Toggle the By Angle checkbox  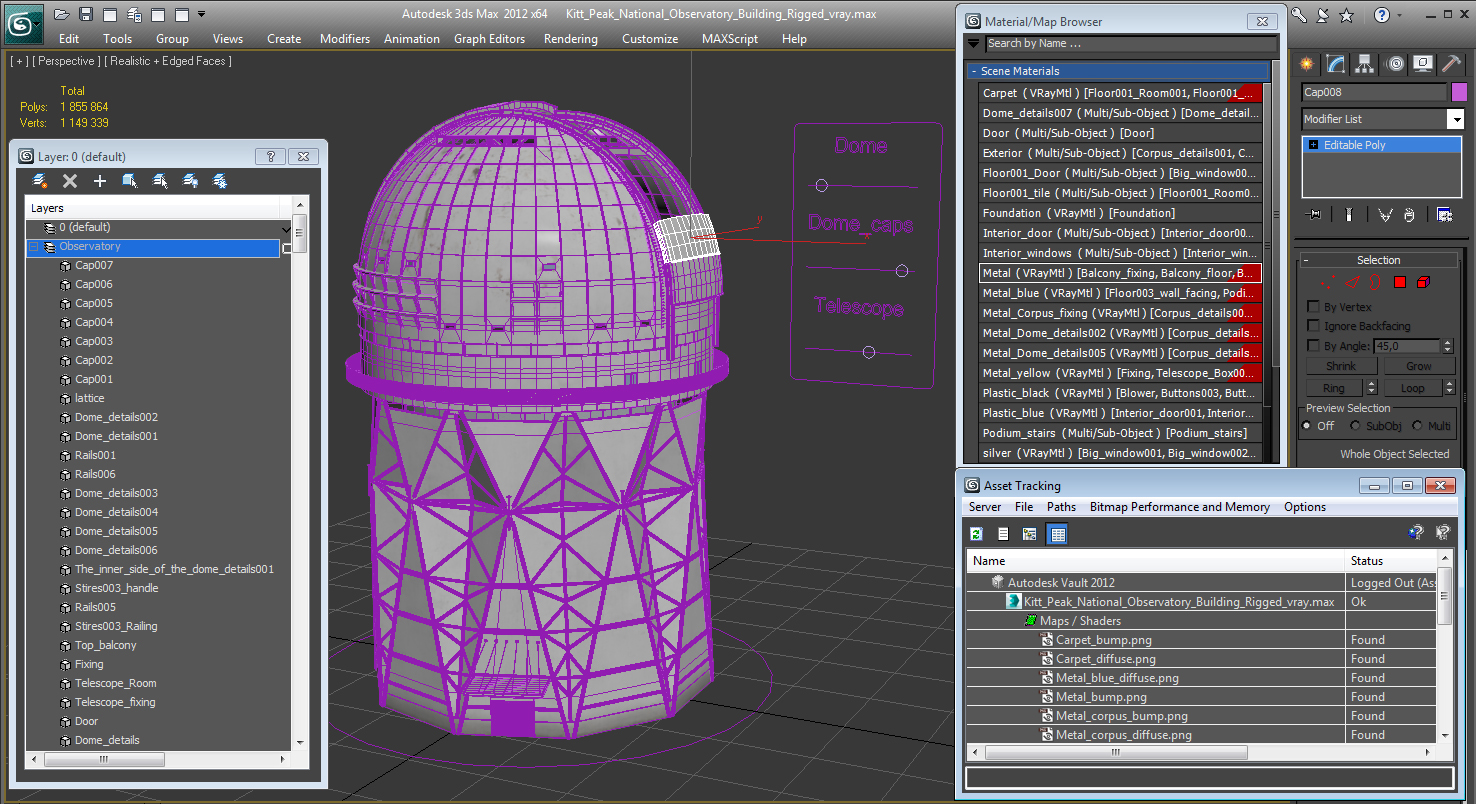(1314, 345)
